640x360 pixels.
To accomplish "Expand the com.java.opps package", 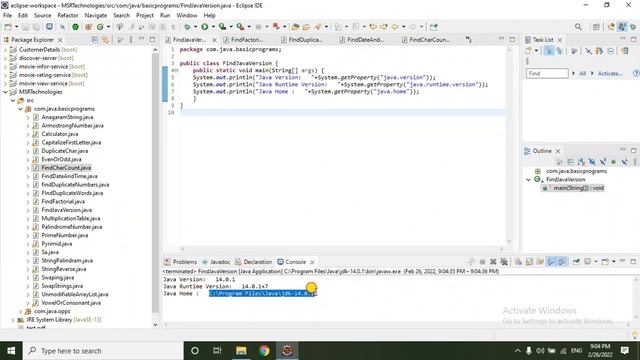I will pos(20,311).
